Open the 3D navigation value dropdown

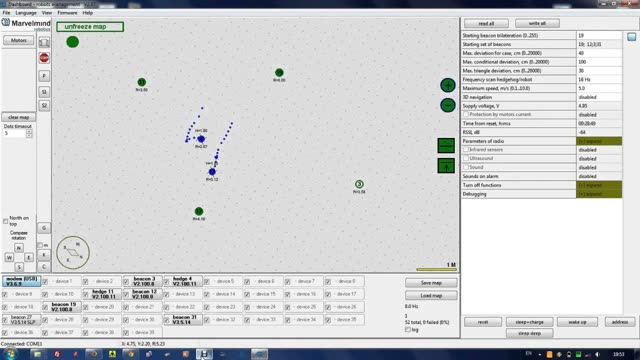click(599, 97)
